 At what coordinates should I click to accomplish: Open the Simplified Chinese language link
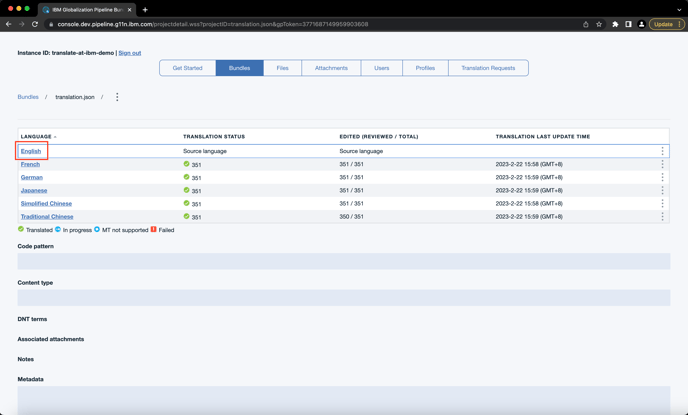click(x=46, y=204)
